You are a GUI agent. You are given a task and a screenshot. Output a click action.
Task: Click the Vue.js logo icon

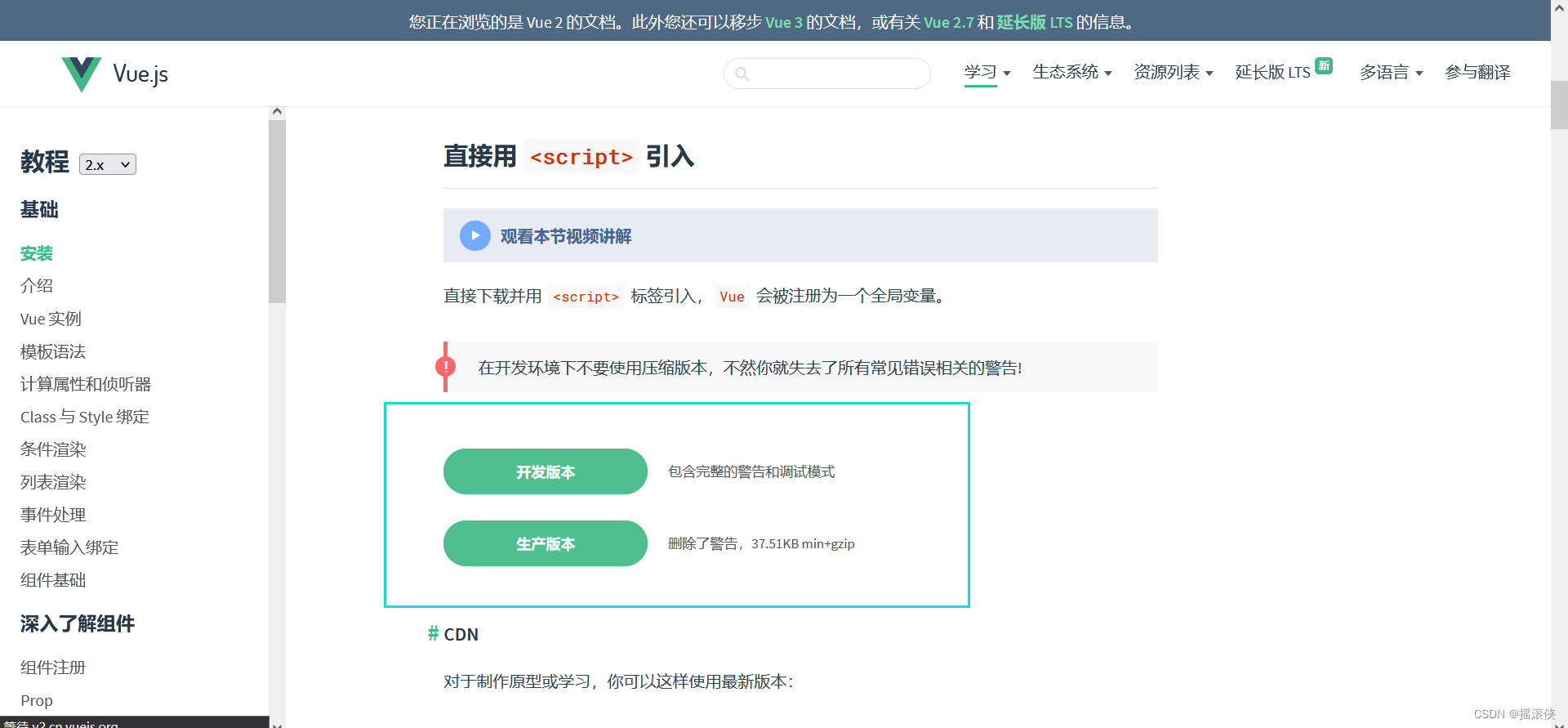(x=82, y=74)
